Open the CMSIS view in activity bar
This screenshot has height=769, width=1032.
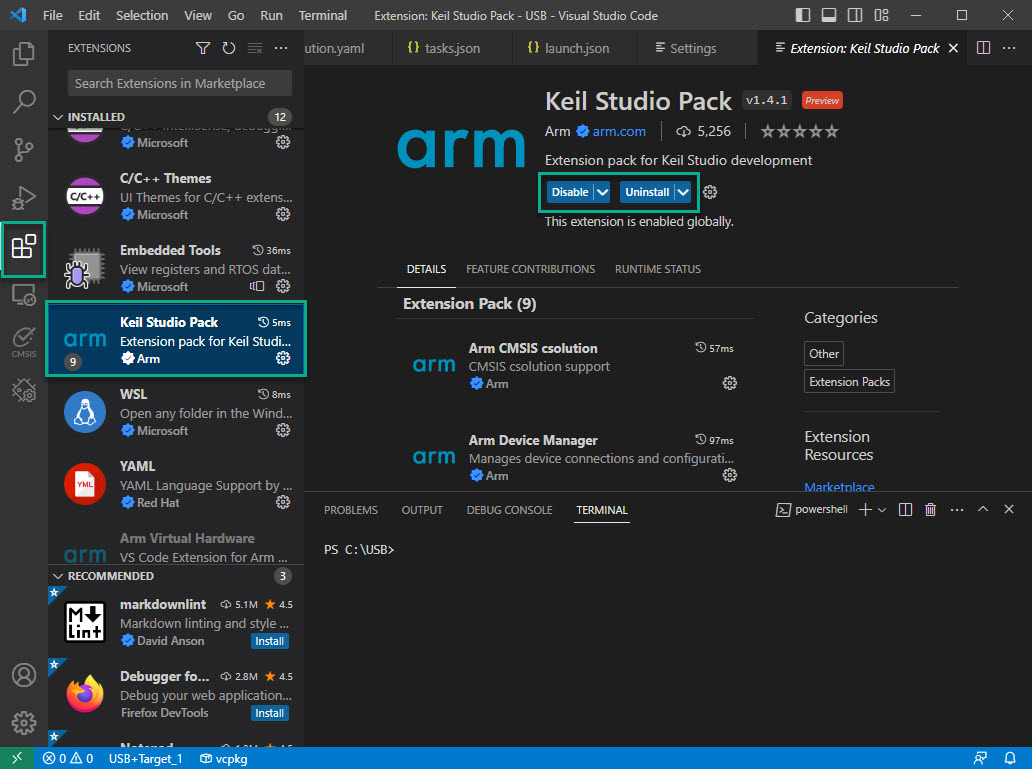(x=24, y=341)
